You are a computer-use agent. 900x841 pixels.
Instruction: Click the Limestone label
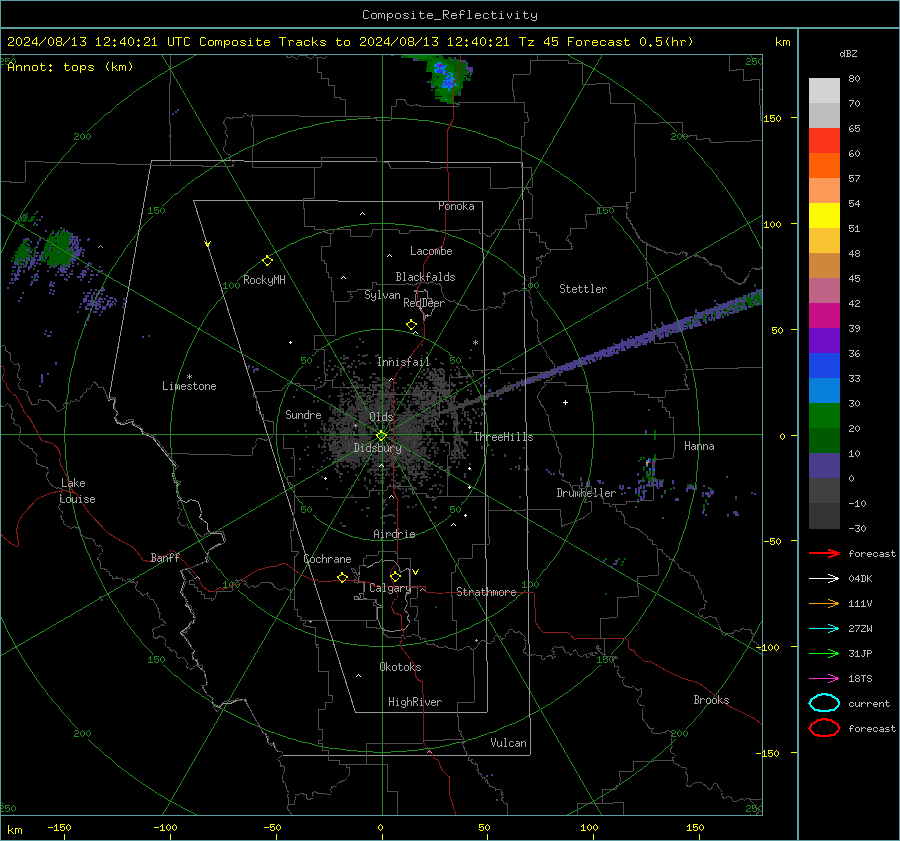pyautogui.click(x=189, y=386)
